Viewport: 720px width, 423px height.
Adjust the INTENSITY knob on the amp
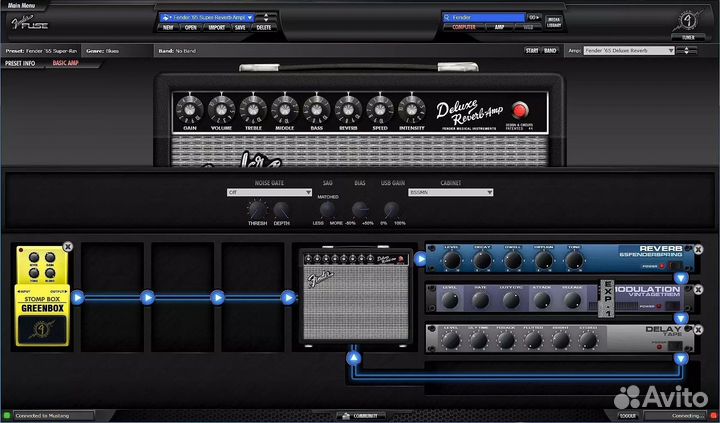(x=411, y=110)
